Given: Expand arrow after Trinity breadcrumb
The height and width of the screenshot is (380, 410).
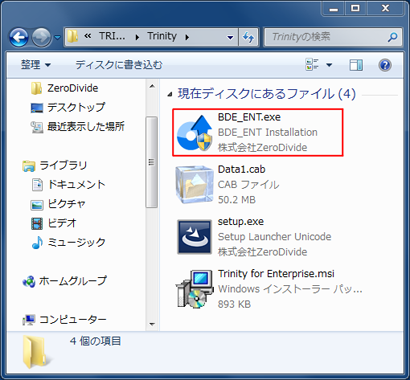Looking at the screenshot, I should coord(187,37).
